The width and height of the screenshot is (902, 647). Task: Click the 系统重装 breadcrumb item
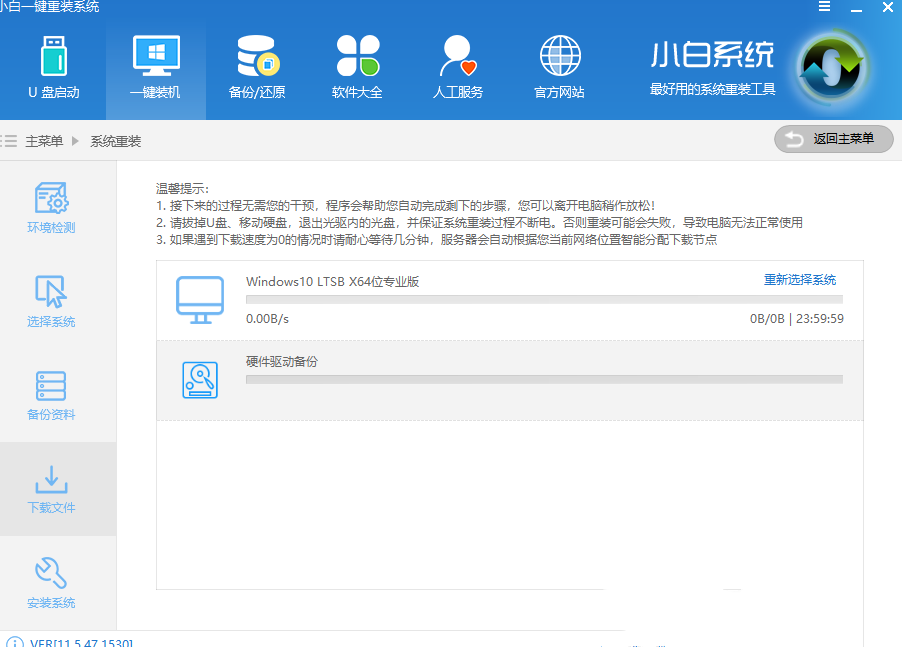(x=116, y=141)
